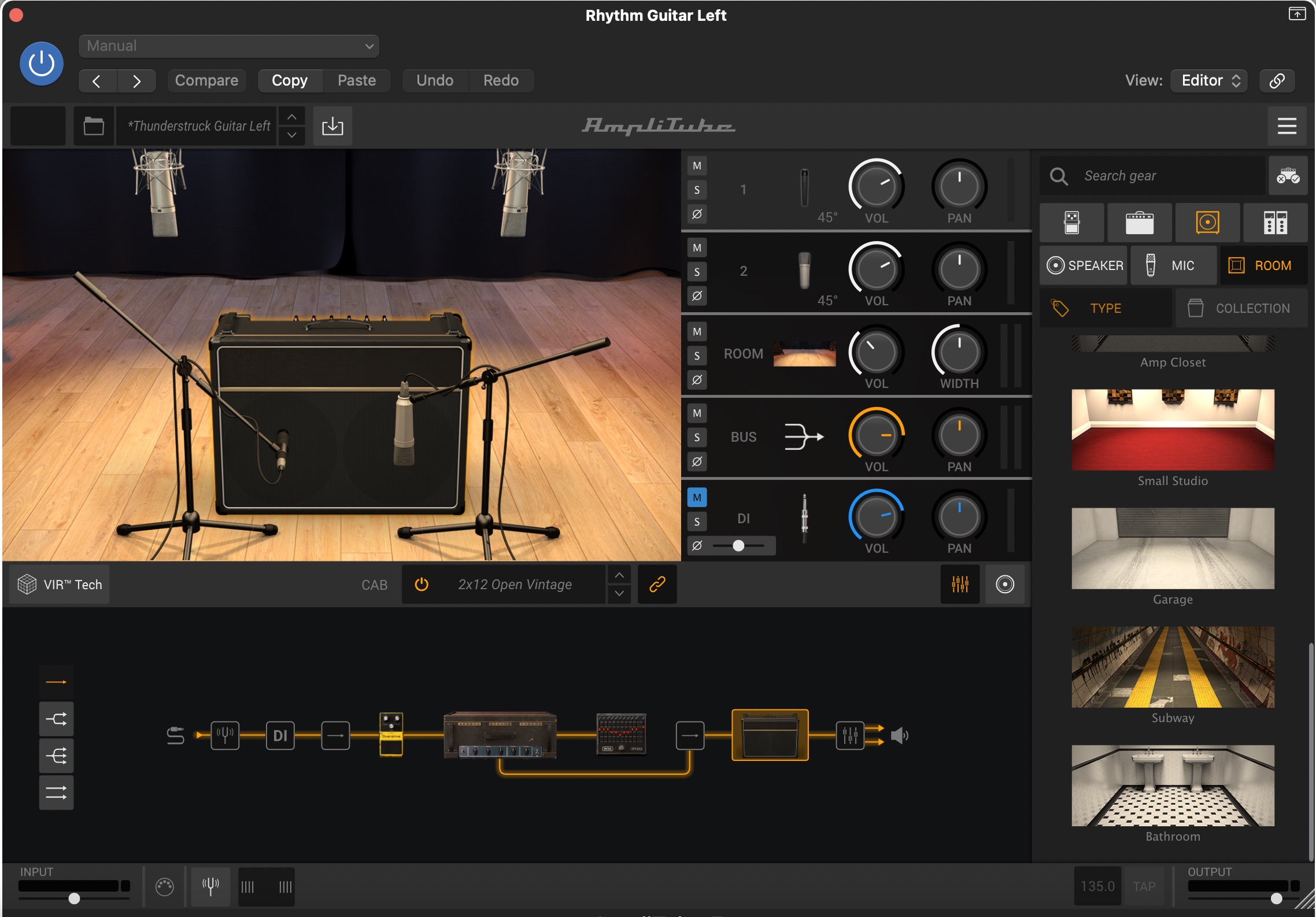Click the Paste button
The width and height of the screenshot is (1316, 917).
pos(357,80)
